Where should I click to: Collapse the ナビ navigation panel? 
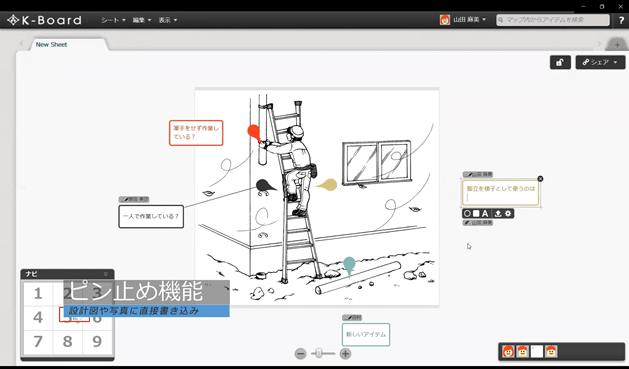pyautogui.click(x=106, y=274)
